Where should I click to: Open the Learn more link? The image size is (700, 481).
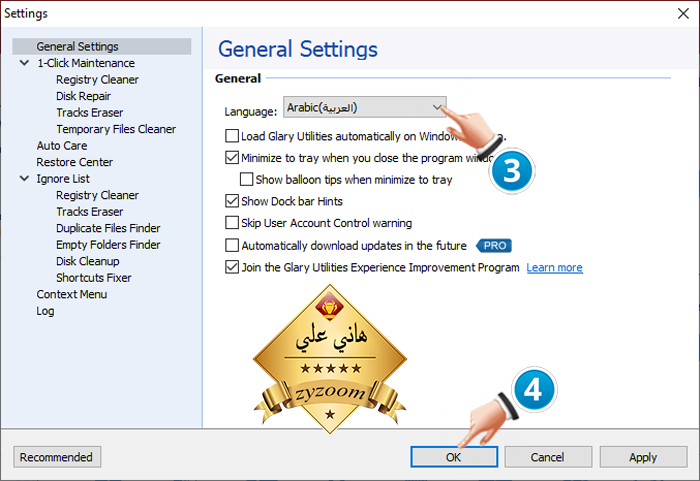tap(554, 268)
